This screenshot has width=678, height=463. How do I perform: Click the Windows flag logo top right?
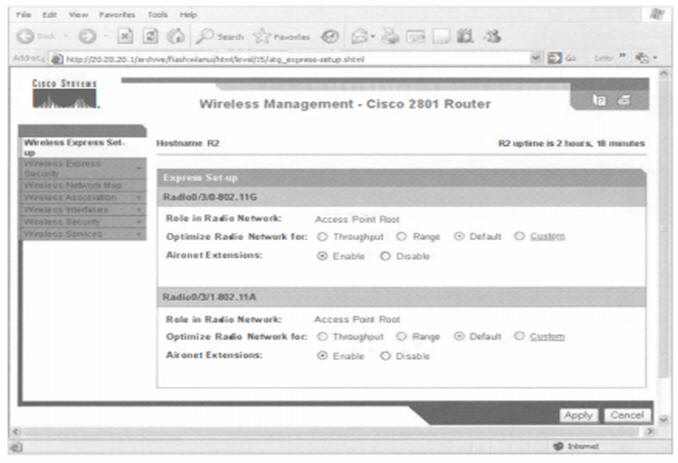point(657,15)
